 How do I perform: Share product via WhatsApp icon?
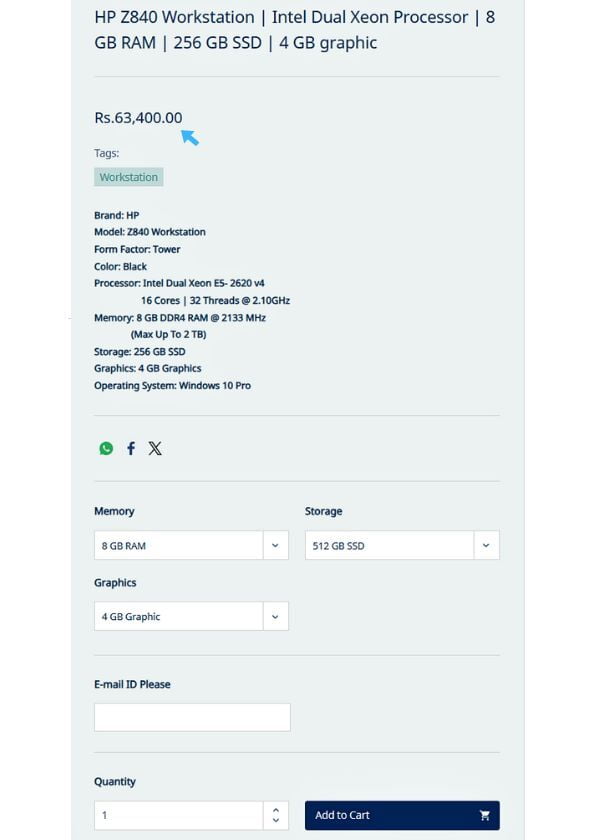106,448
